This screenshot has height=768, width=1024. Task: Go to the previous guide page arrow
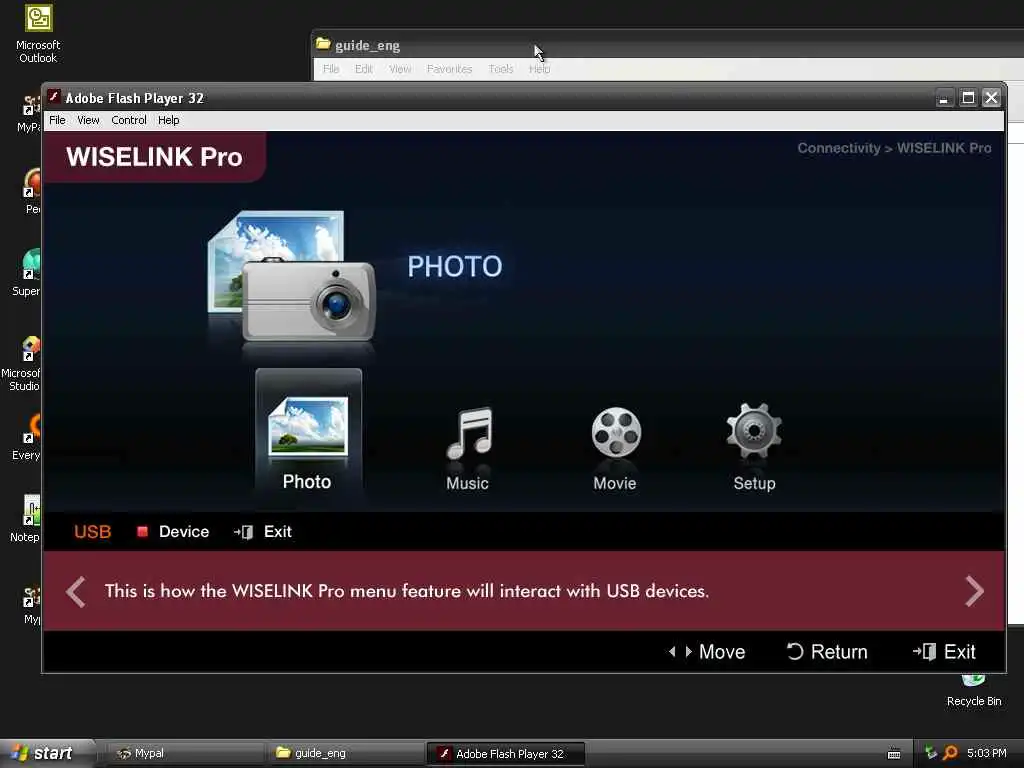coord(76,592)
